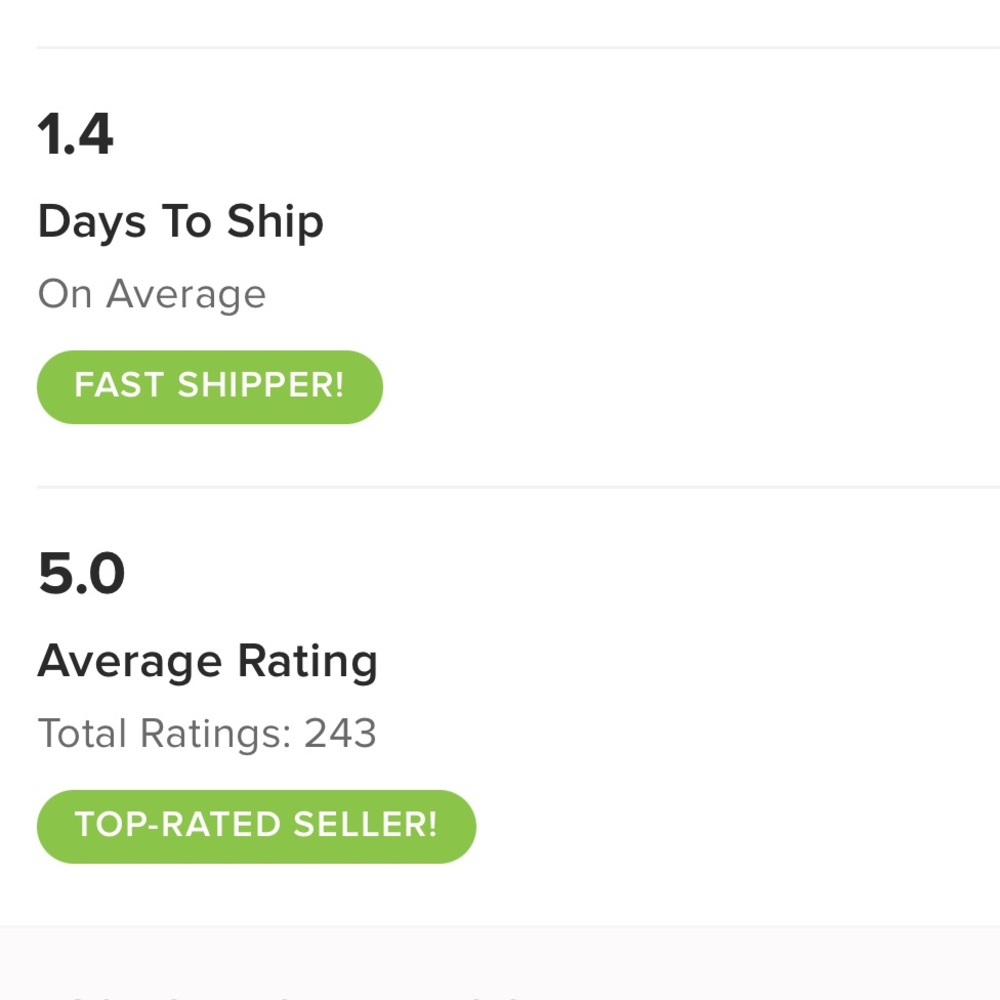Click the Total Ratings label text
The width and height of the screenshot is (1000, 1000).
pos(164,734)
